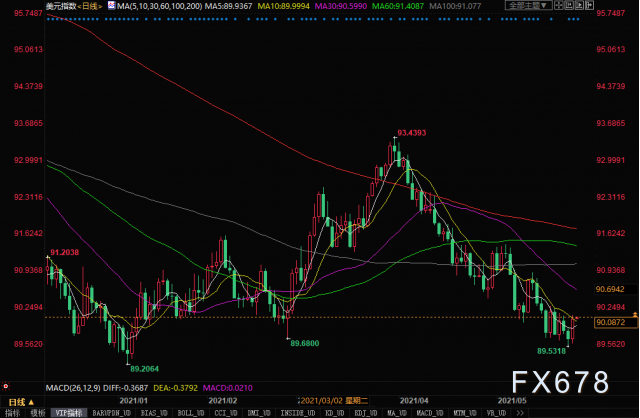Open the 全部主题 theme dropdown
The height and width of the screenshot is (418, 640).
(x=529, y=5)
